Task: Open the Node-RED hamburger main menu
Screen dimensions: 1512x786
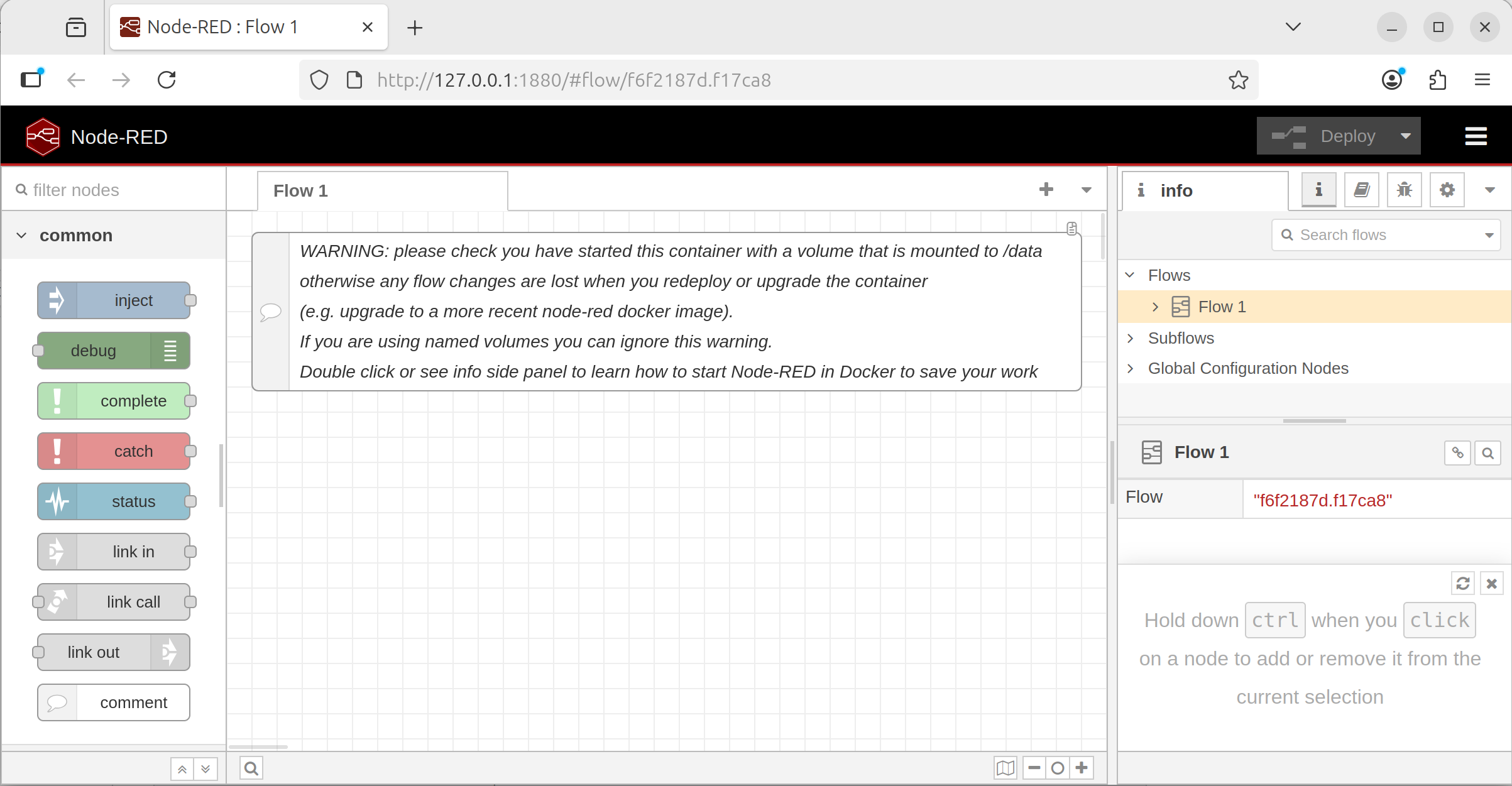Action: pos(1476,136)
